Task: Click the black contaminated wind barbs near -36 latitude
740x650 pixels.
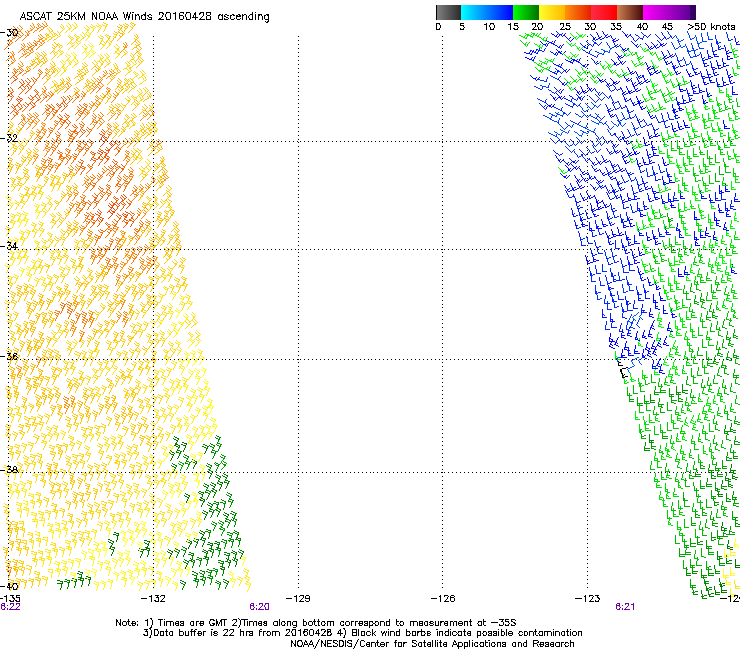Action: [623, 368]
